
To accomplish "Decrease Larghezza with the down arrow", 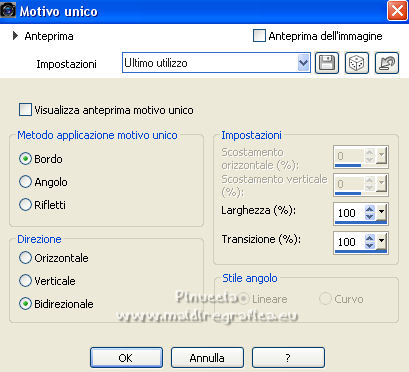I will tap(370, 216).
